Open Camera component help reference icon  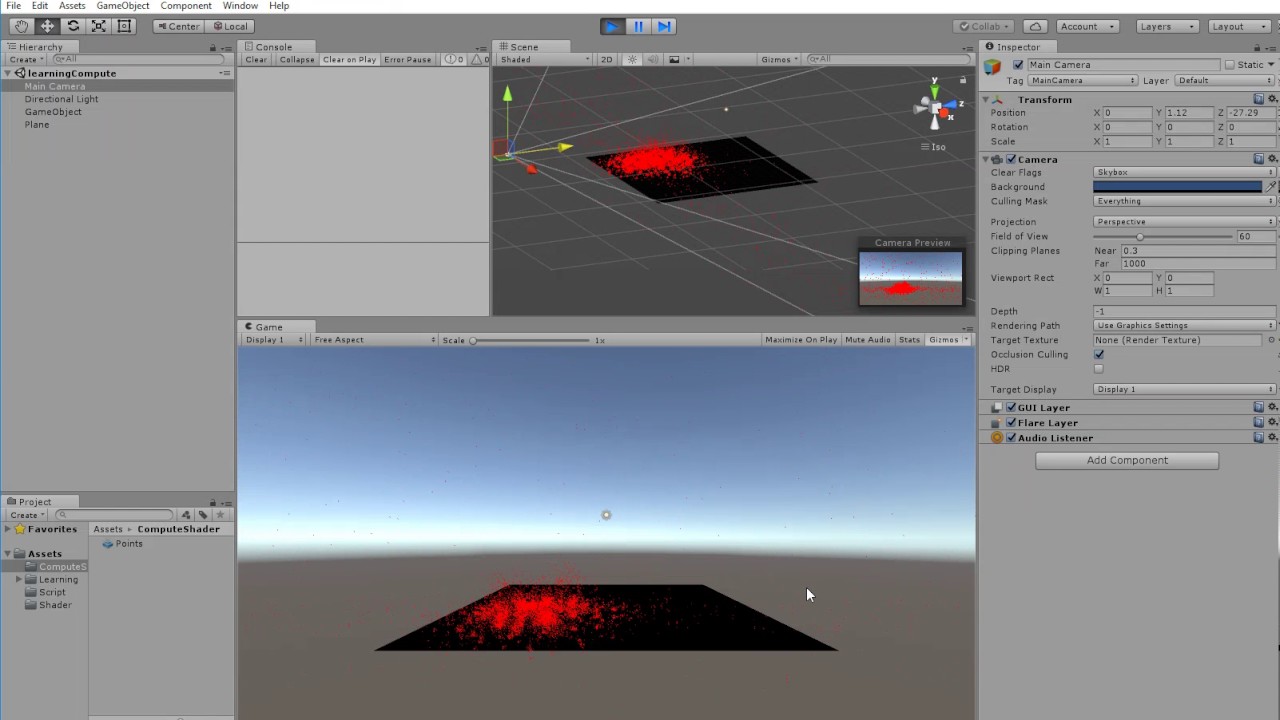pyautogui.click(x=1259, y=159)
